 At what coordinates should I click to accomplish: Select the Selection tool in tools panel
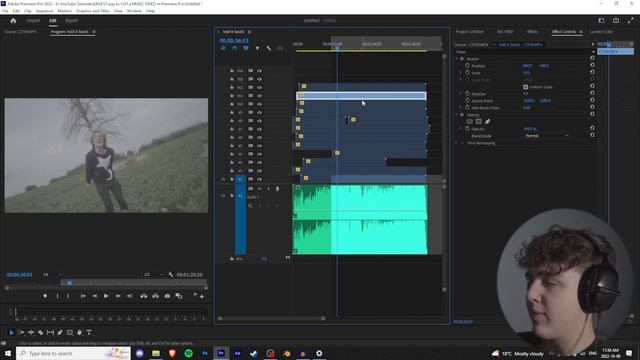click(11, 333)
